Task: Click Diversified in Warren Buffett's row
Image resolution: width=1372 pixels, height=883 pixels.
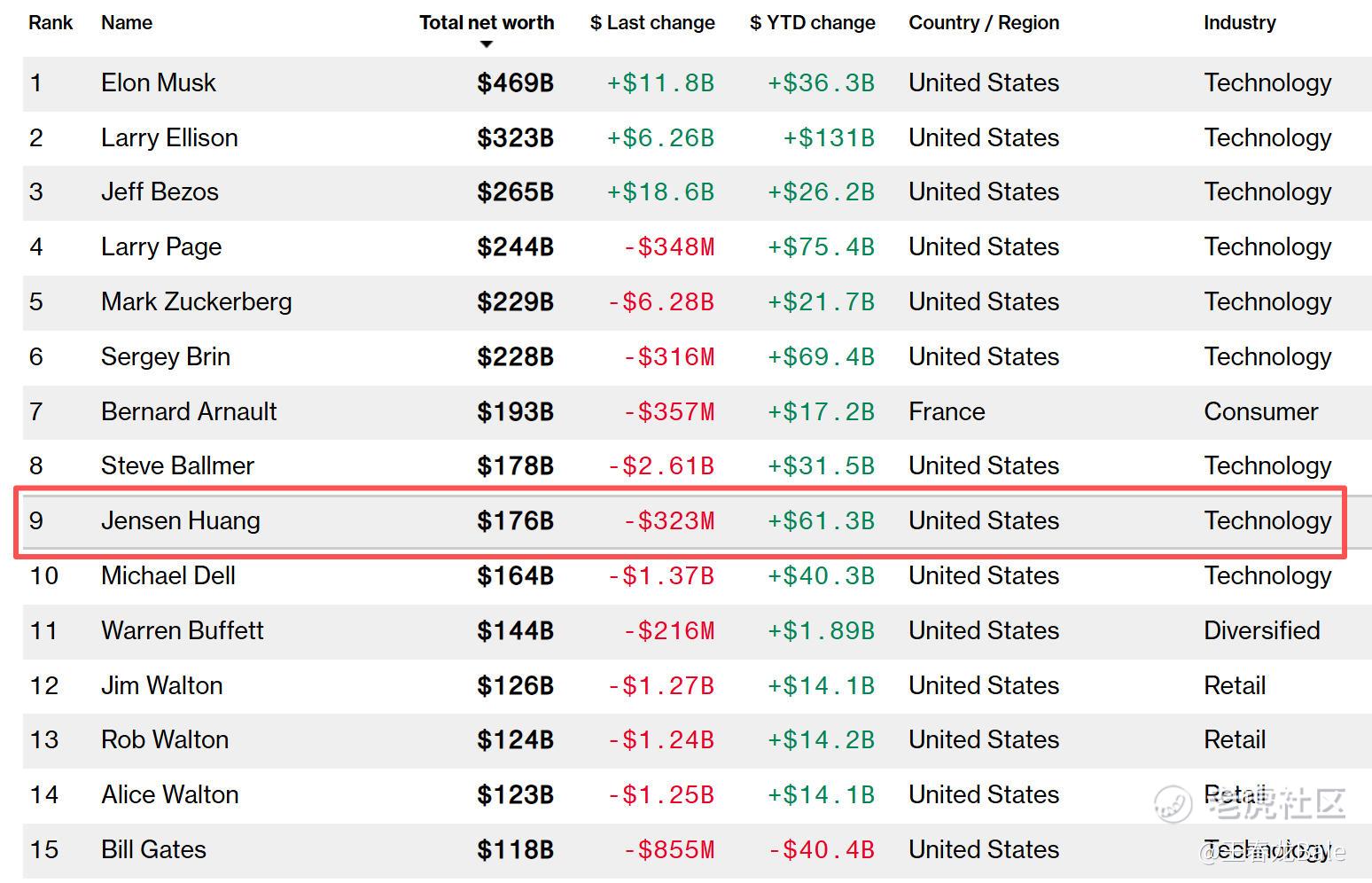Action: [x=1261, y=631]
